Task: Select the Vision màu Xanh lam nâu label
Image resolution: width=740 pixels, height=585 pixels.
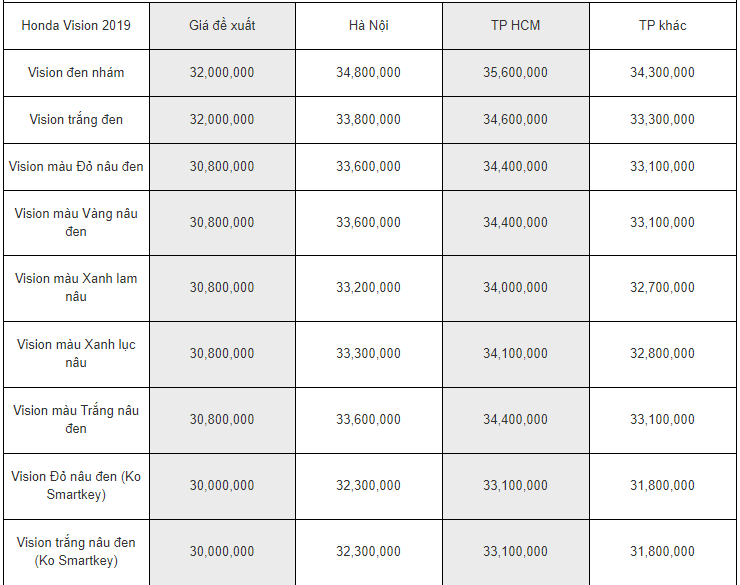Action: tap(76, 288)
